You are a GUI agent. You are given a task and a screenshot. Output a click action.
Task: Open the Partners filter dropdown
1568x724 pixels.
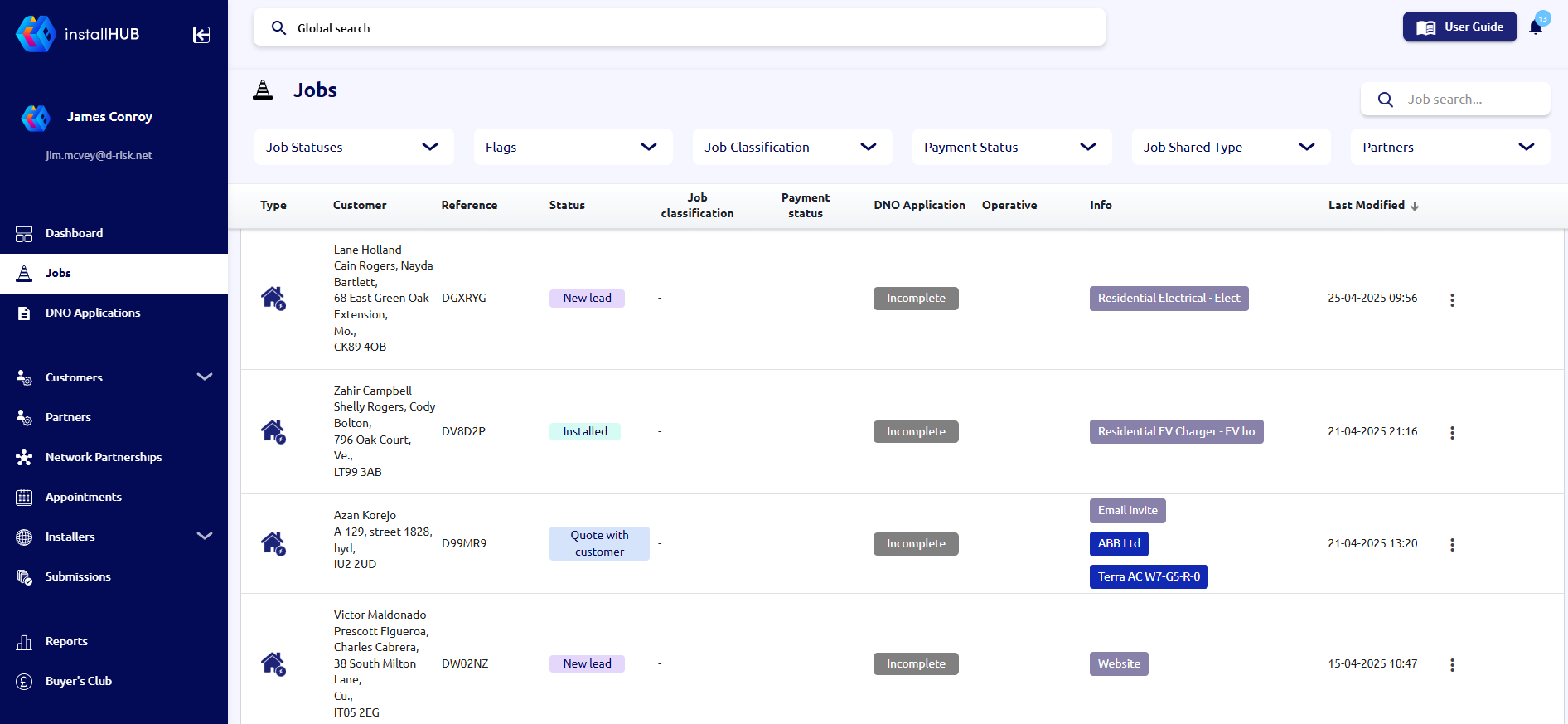1449,147
